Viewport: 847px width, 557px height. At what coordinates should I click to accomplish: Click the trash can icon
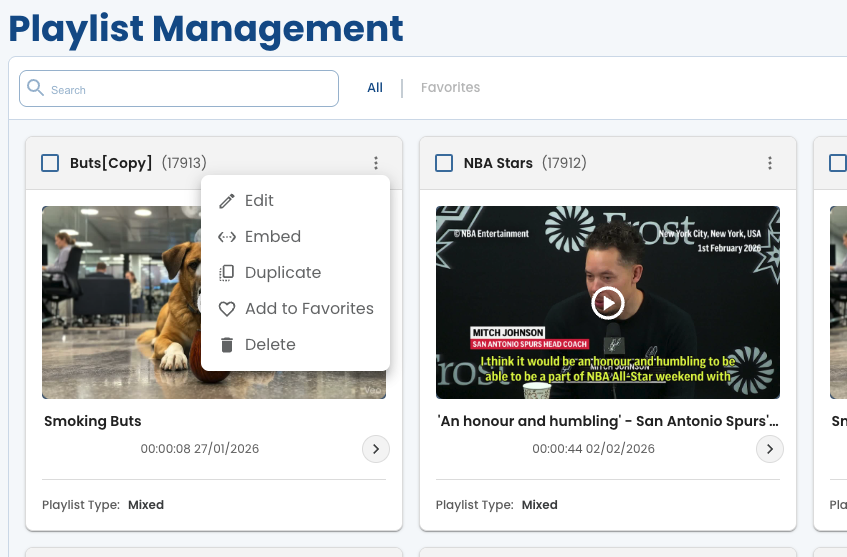click(x=227, y=345)
